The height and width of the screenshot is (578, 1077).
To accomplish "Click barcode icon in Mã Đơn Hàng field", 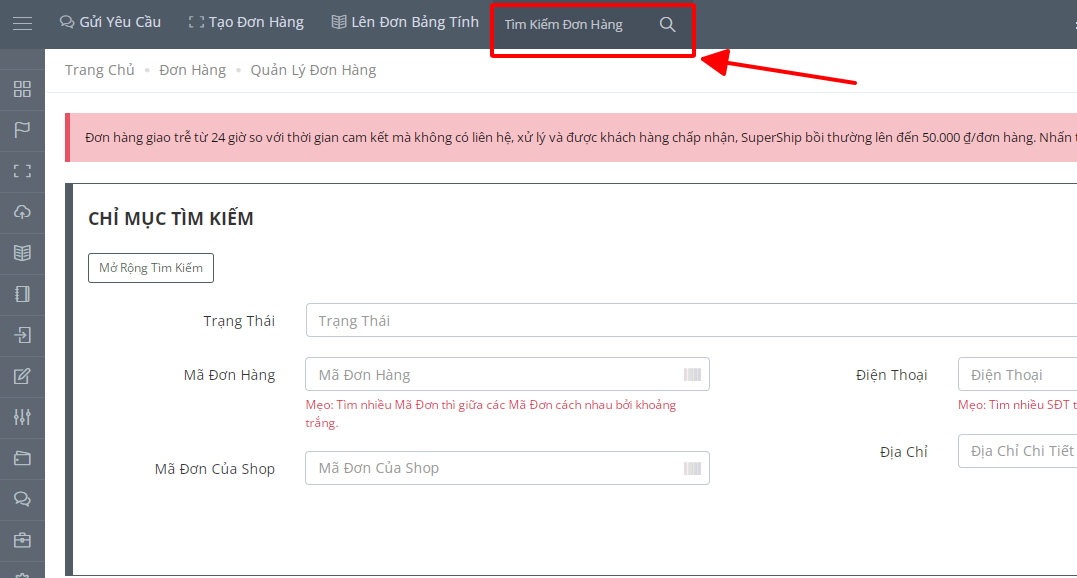I will tap(692, 374).
